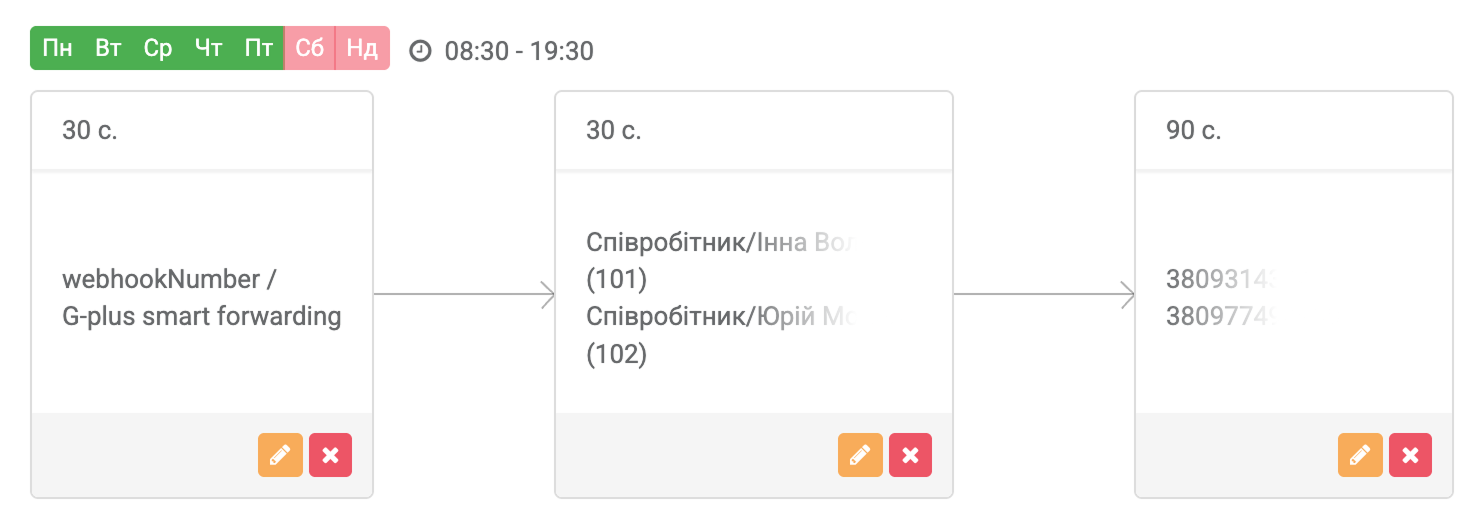
Task: Click the 90 с. step header
Action: 1293,130
